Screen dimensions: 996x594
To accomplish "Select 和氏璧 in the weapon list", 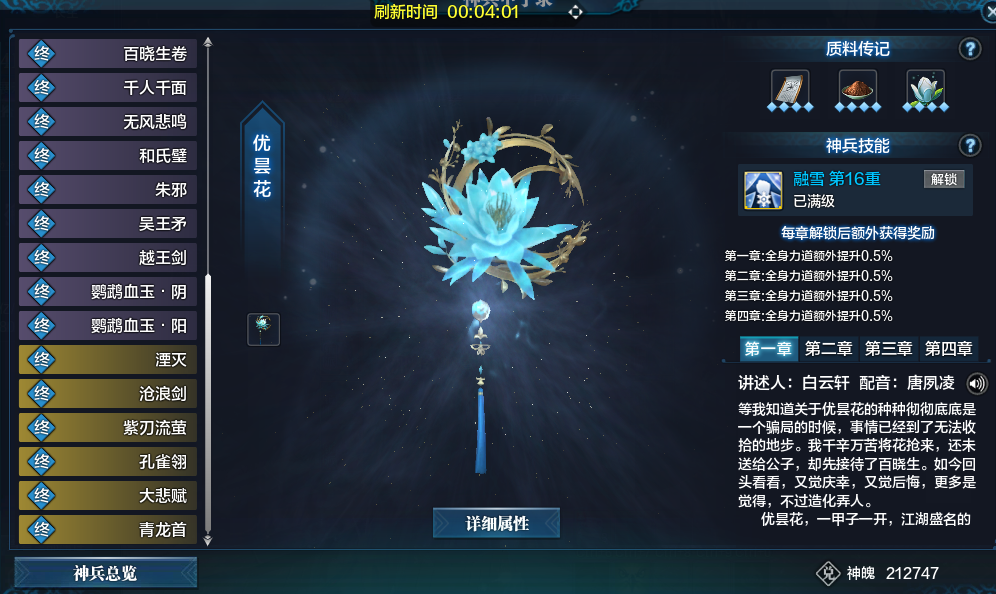I will click(x=108, y=156).
